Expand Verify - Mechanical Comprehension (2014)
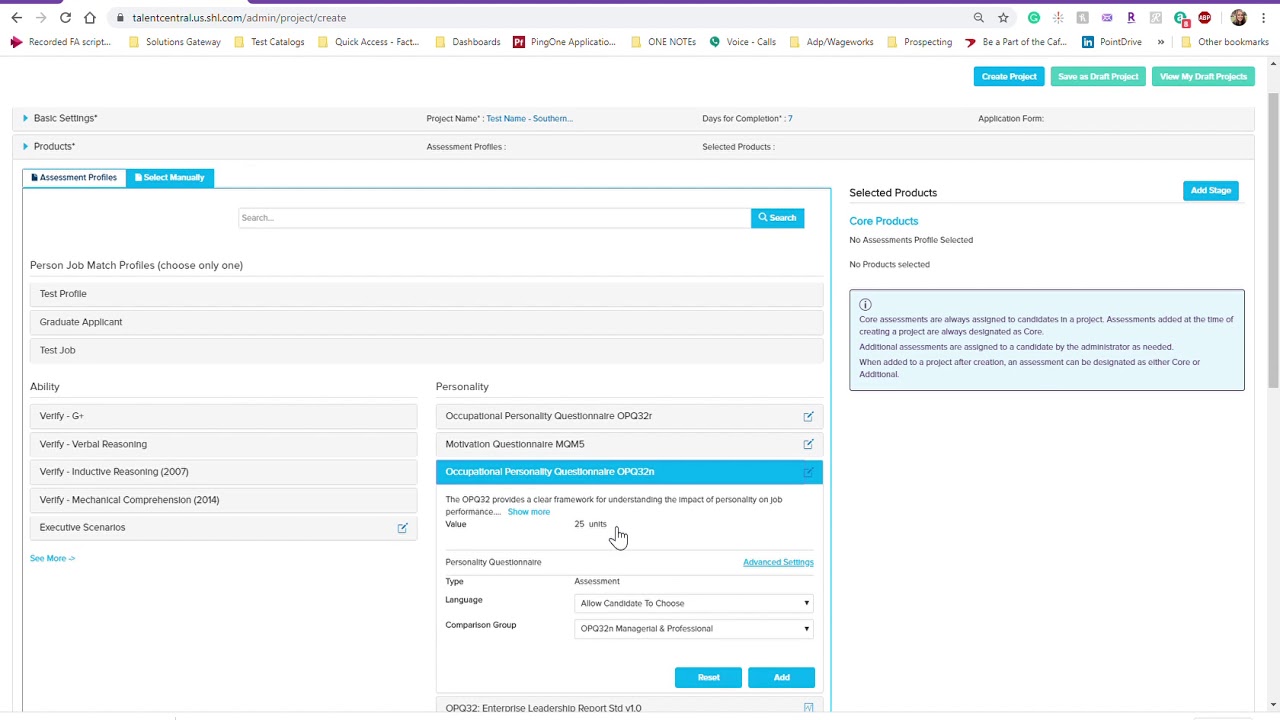This screenshot has height=720, width=1280. (223, 499)
